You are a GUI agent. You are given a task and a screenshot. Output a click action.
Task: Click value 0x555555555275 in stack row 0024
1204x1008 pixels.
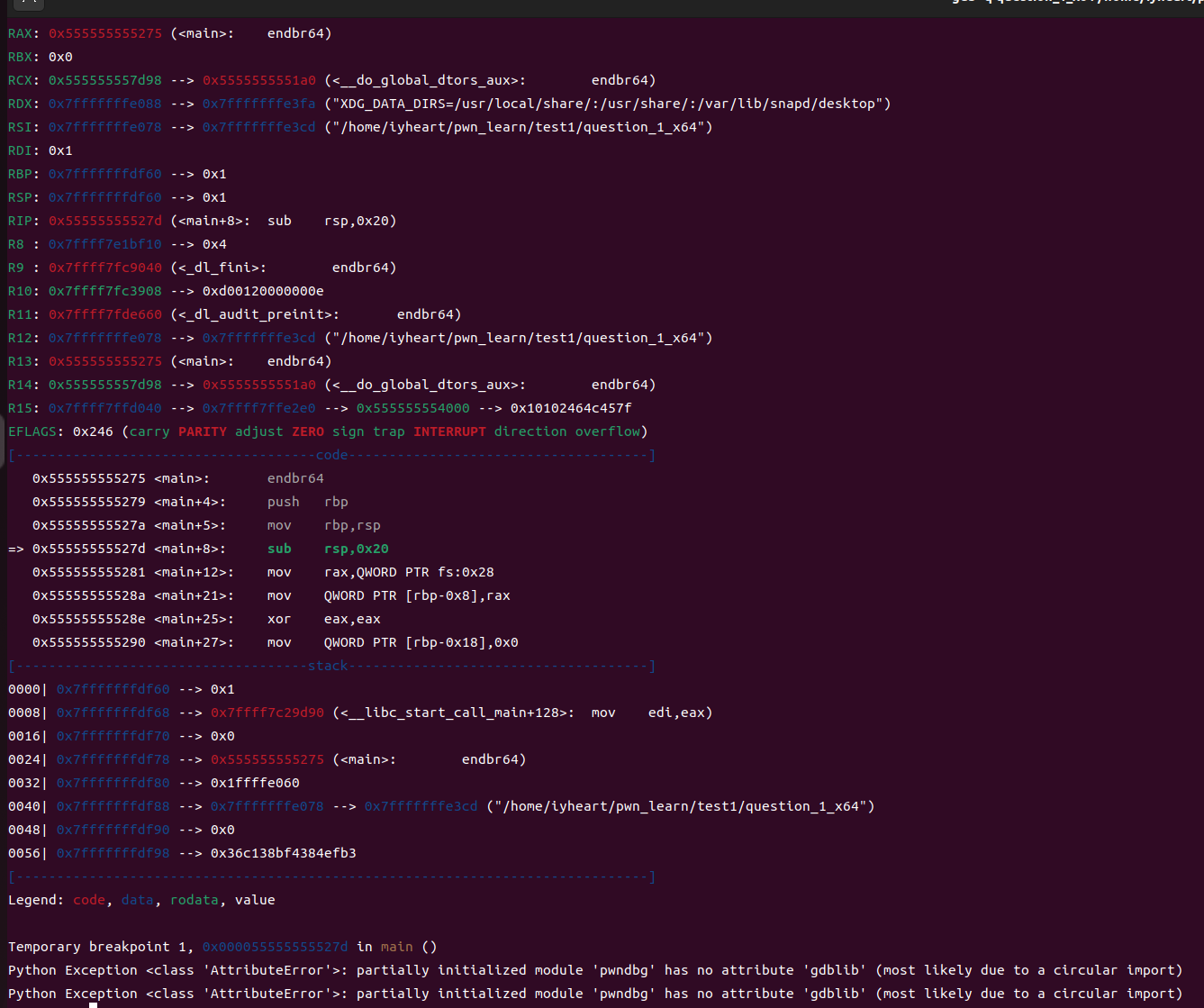point(267,759)
